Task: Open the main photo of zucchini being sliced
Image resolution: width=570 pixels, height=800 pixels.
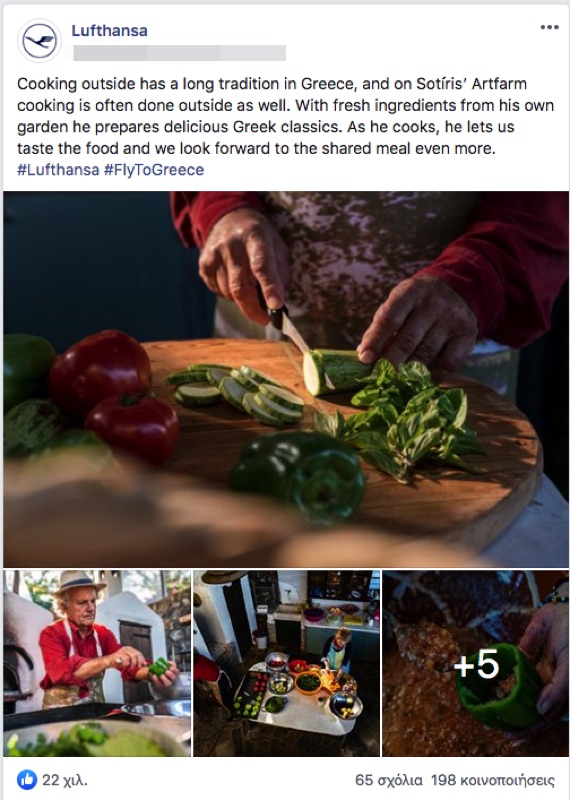Action: click(x=285, y=379)
